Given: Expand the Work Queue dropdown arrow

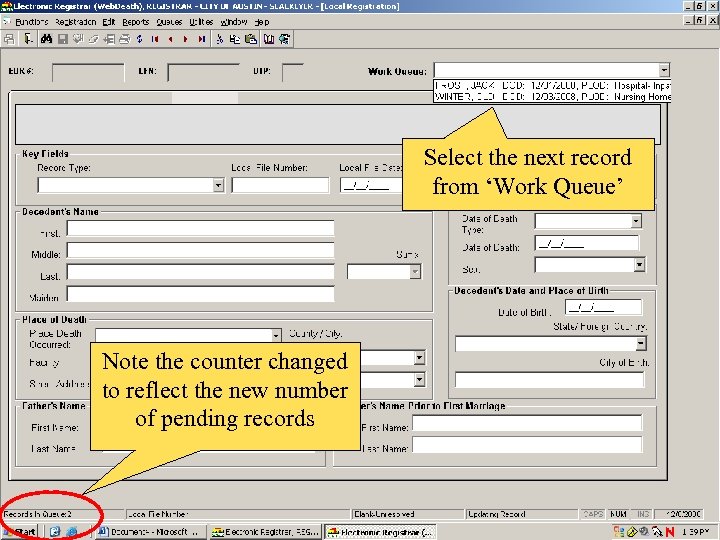Looking at the screenshot, I should point(664,70).
